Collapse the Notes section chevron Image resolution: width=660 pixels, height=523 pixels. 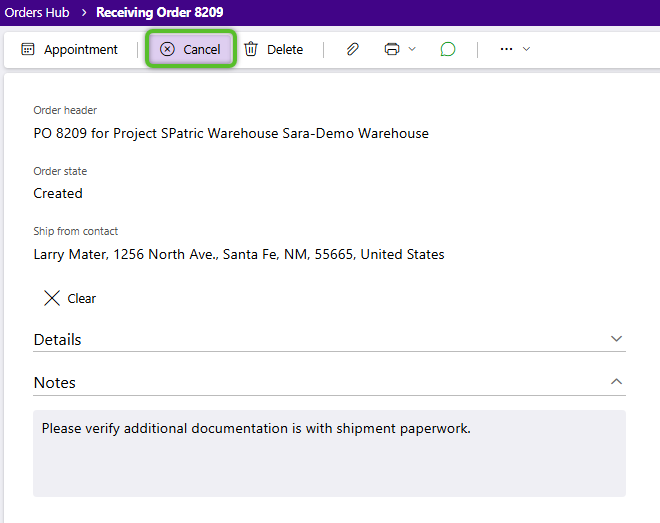click(616, 382)
